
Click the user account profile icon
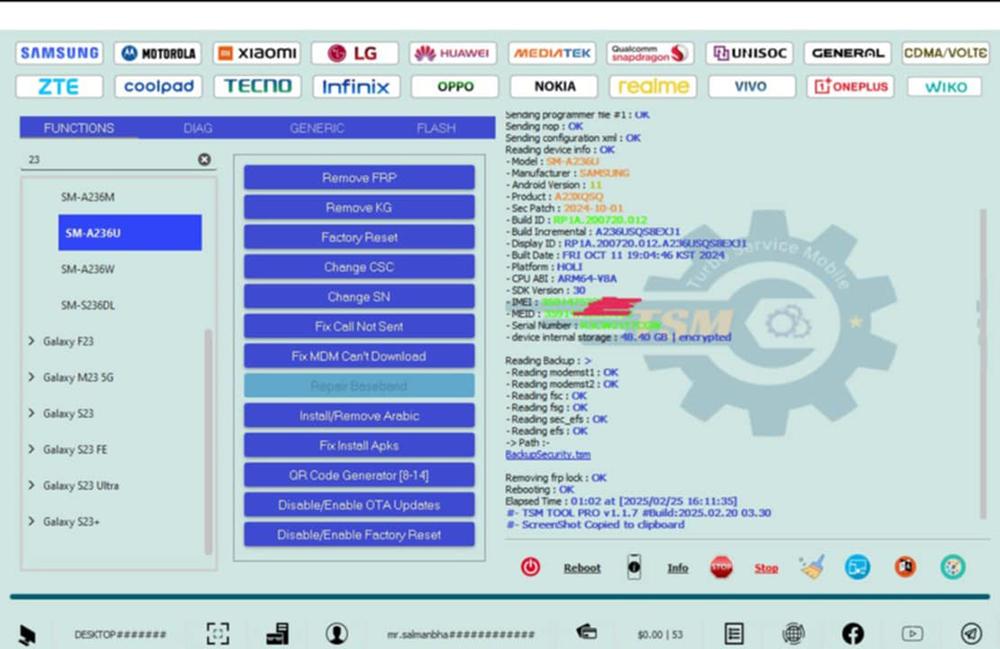pyautogui.click(x=336, y=633)
